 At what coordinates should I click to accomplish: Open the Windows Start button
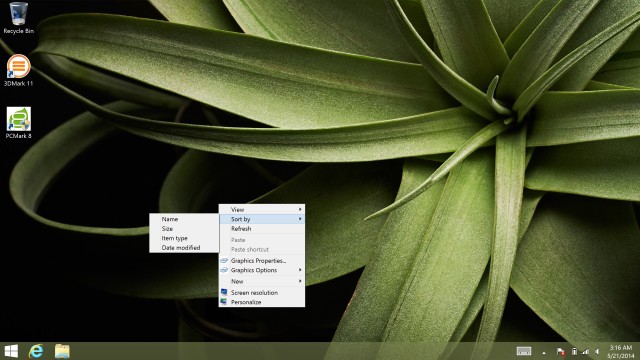point(11,351)
